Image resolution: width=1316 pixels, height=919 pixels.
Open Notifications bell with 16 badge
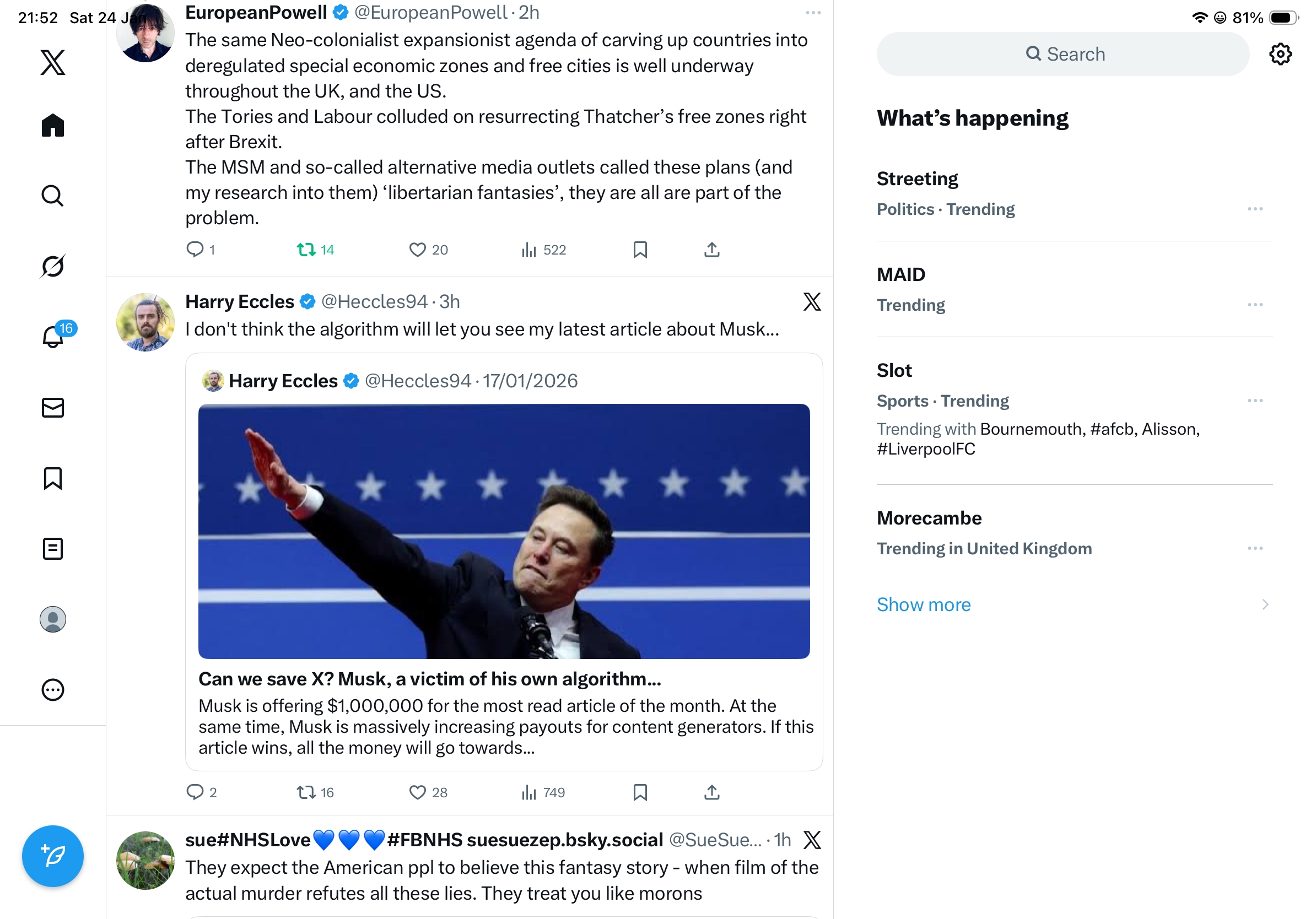(x=53, y=336)
